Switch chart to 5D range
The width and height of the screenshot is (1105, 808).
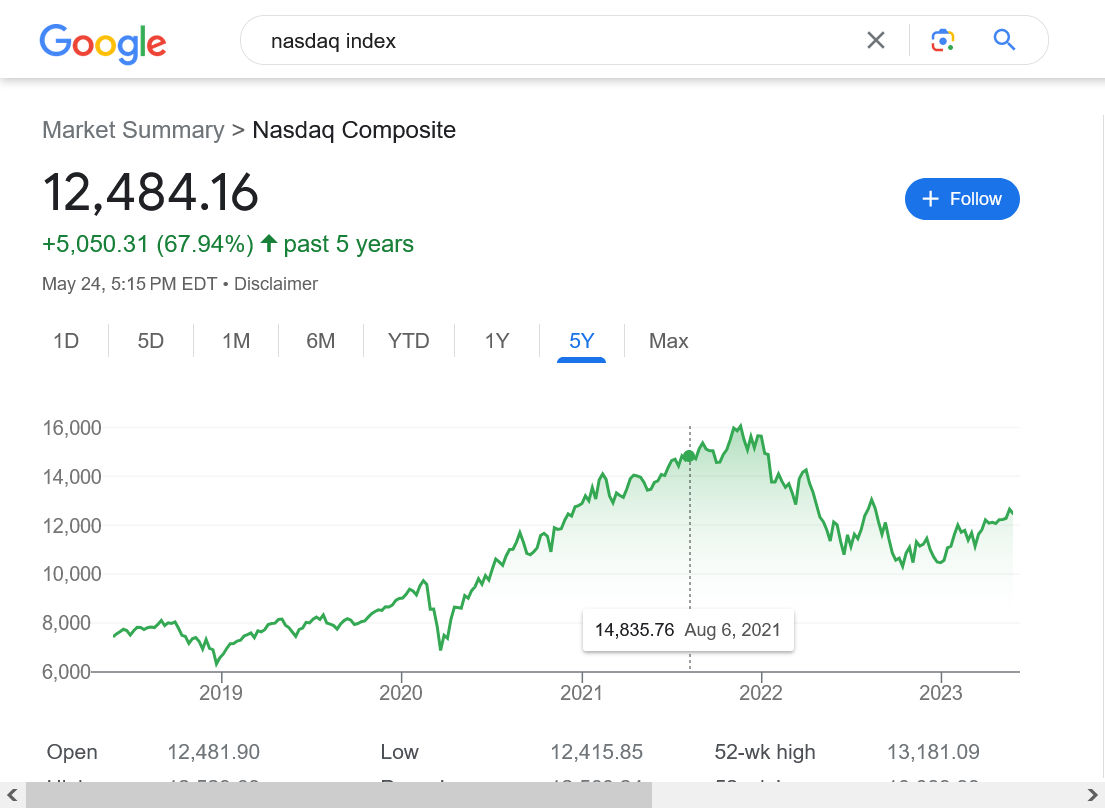151,341
